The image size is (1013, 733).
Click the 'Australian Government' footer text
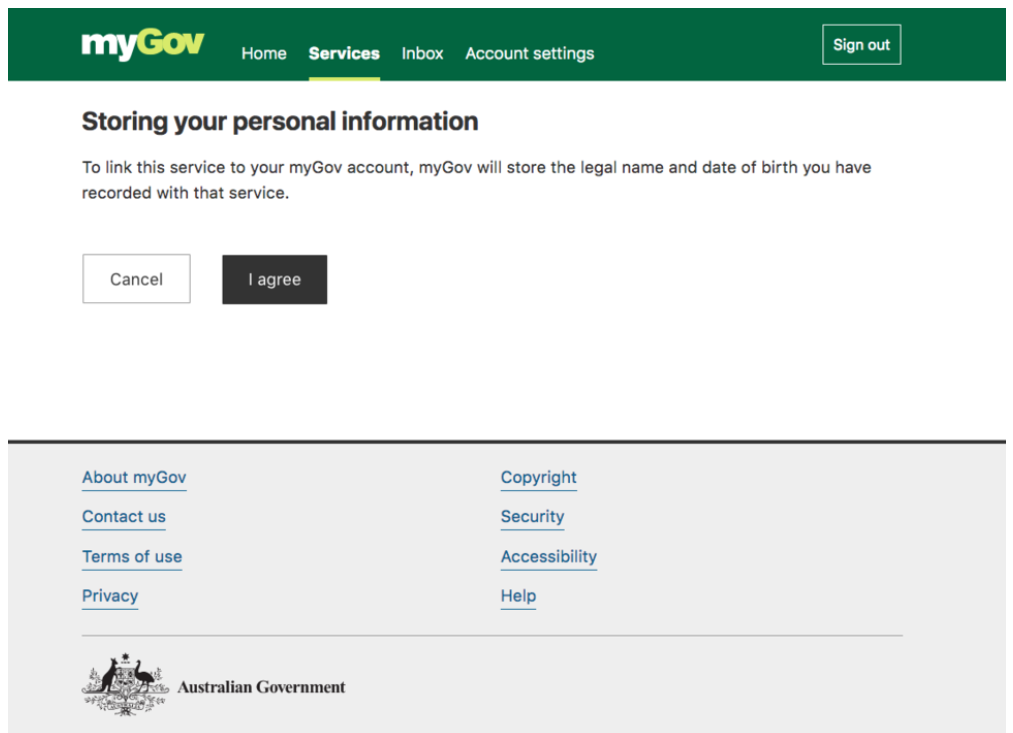point(262,687)
